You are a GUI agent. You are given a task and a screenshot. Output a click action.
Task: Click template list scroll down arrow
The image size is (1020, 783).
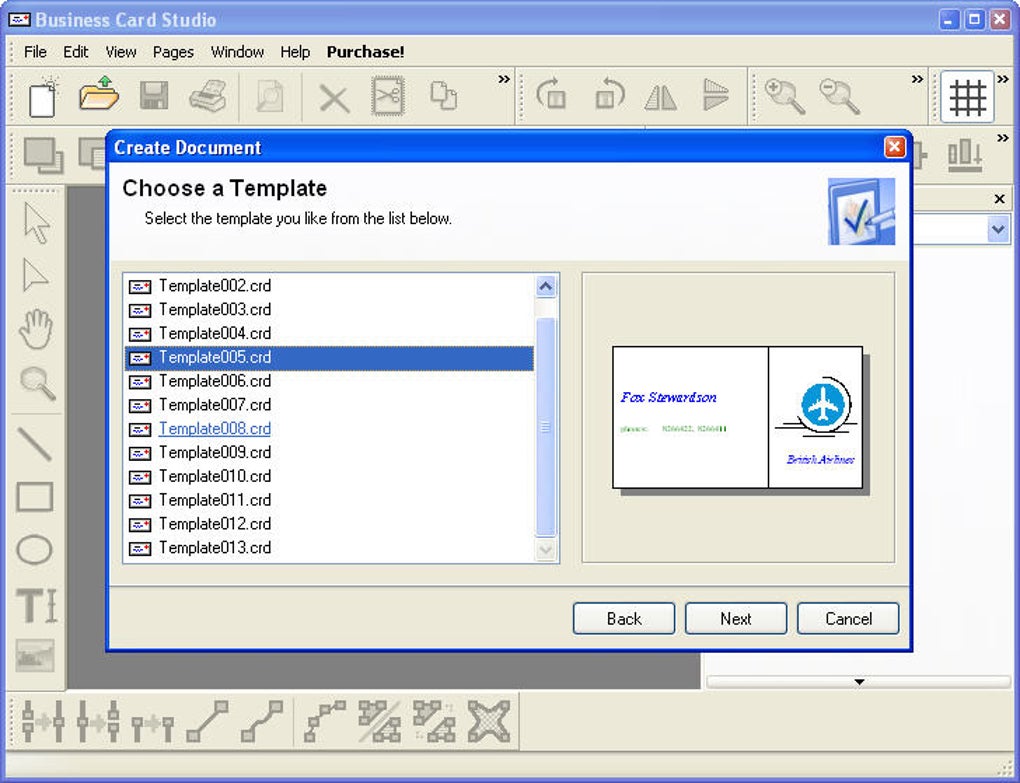tap(546, 550)
